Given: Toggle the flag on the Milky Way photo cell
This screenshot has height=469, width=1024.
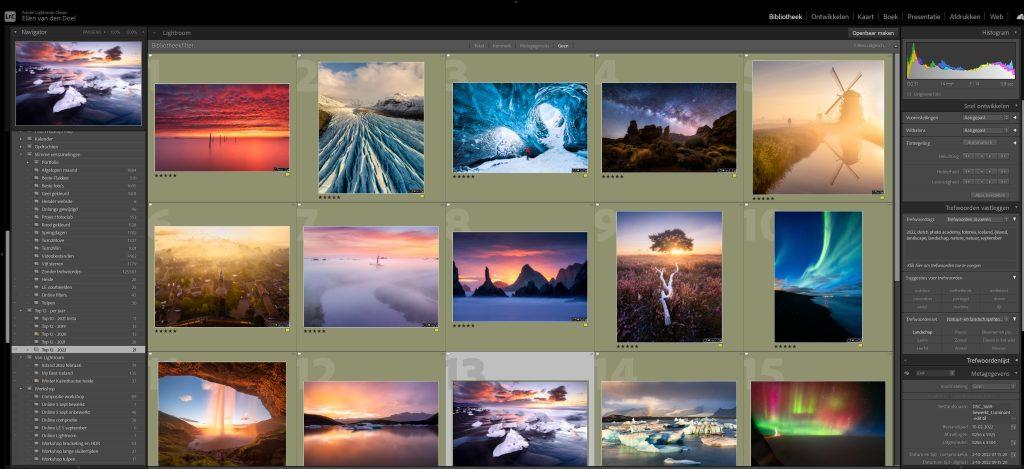Looking at the screenshot, I should tap(598, 57).
